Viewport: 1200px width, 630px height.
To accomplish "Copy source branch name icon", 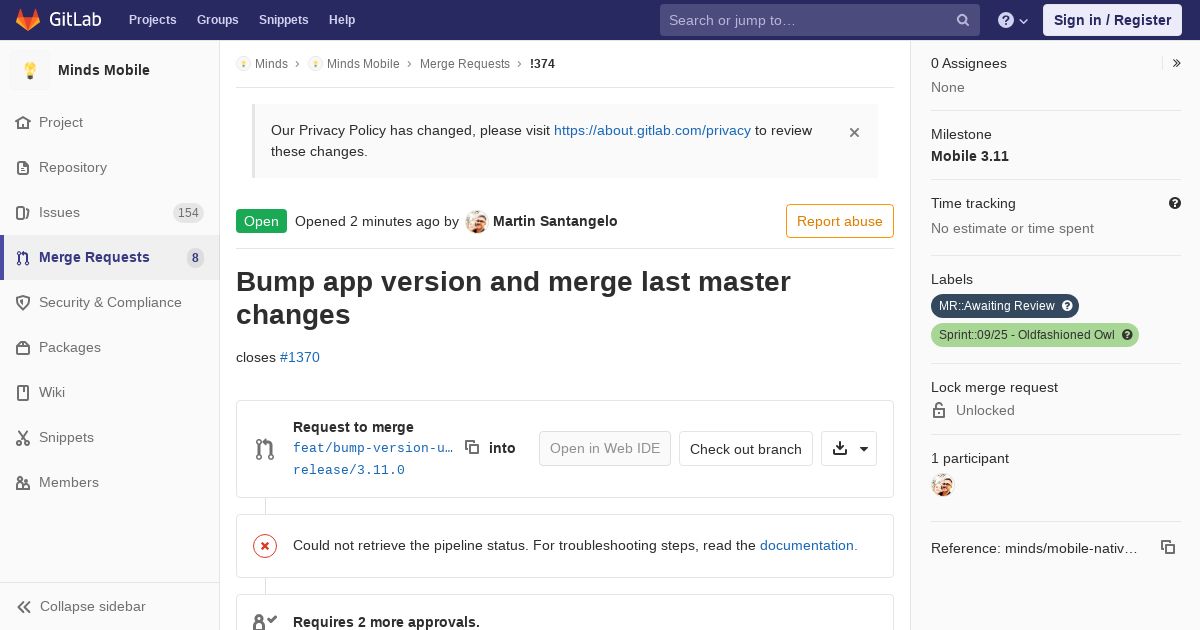I will click(x=472, y=447).
